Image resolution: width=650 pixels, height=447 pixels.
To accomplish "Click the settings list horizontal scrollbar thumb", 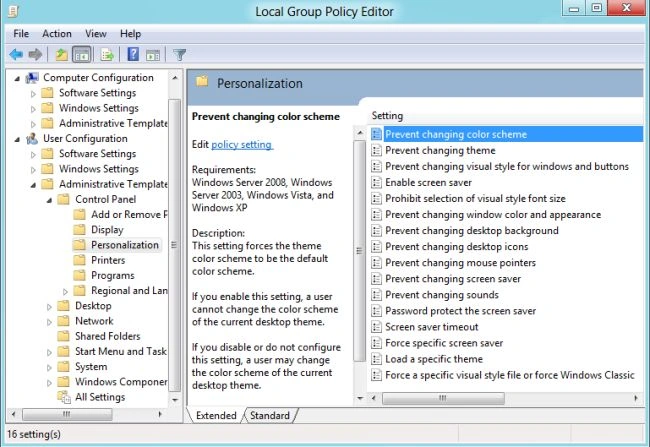I will (x=443, y=398).
